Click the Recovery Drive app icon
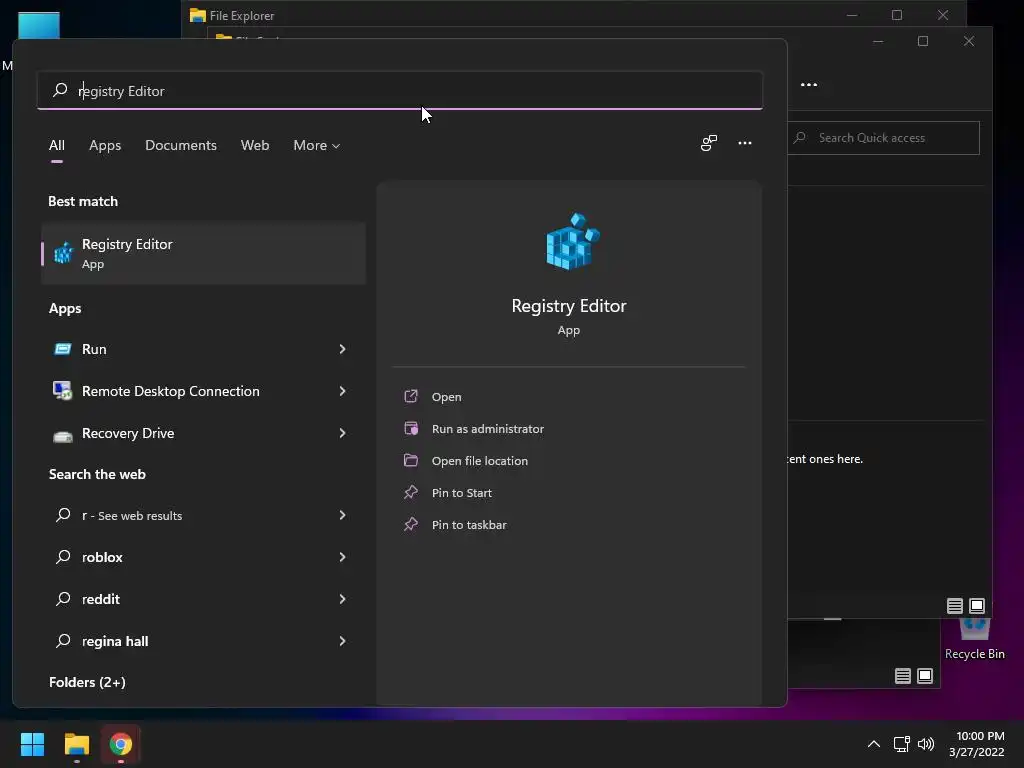Viewport: 1024px width, 768px height. [x=63, y=436]
